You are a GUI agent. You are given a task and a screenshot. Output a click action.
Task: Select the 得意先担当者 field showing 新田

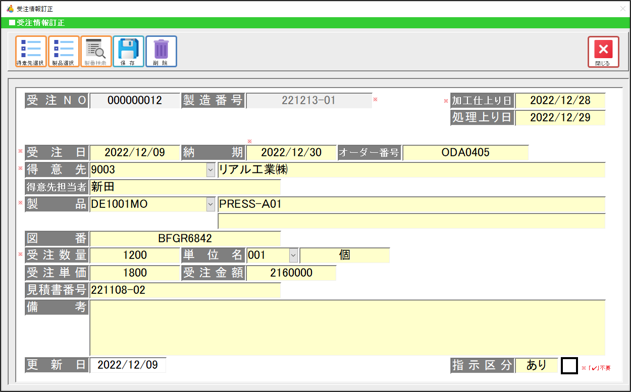(x=185, y=187)
